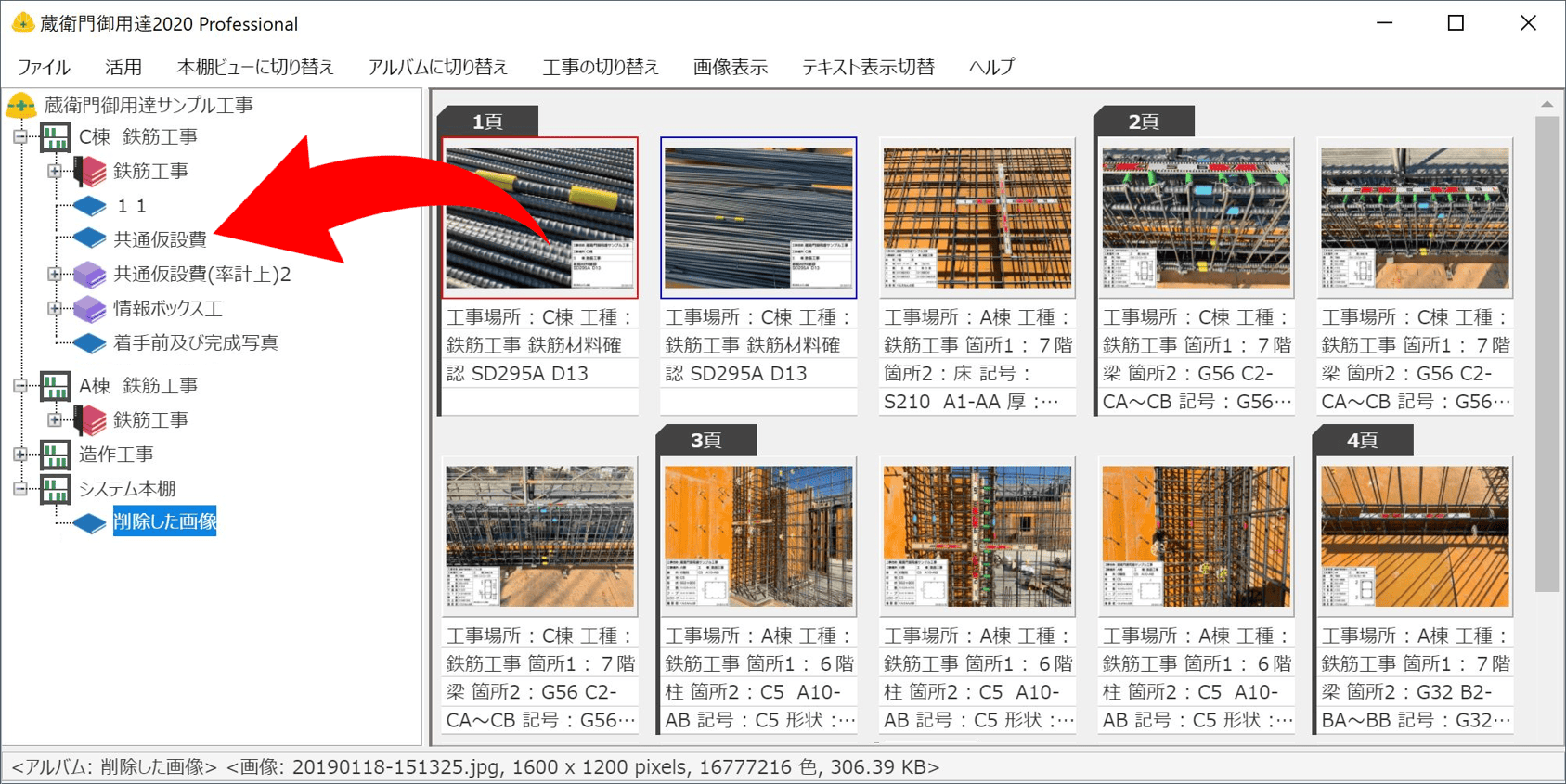Viewport: 1566px width, 784px height.
Task: Select the first rebar thumbnail with yellow tags
Action: pos(540,218)
